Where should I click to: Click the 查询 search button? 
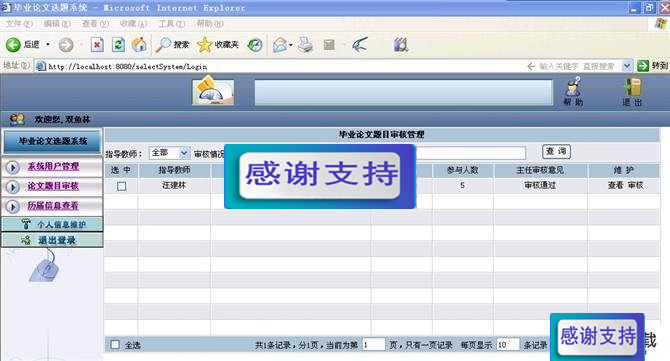pyautogui.click(x=556, y=151)
